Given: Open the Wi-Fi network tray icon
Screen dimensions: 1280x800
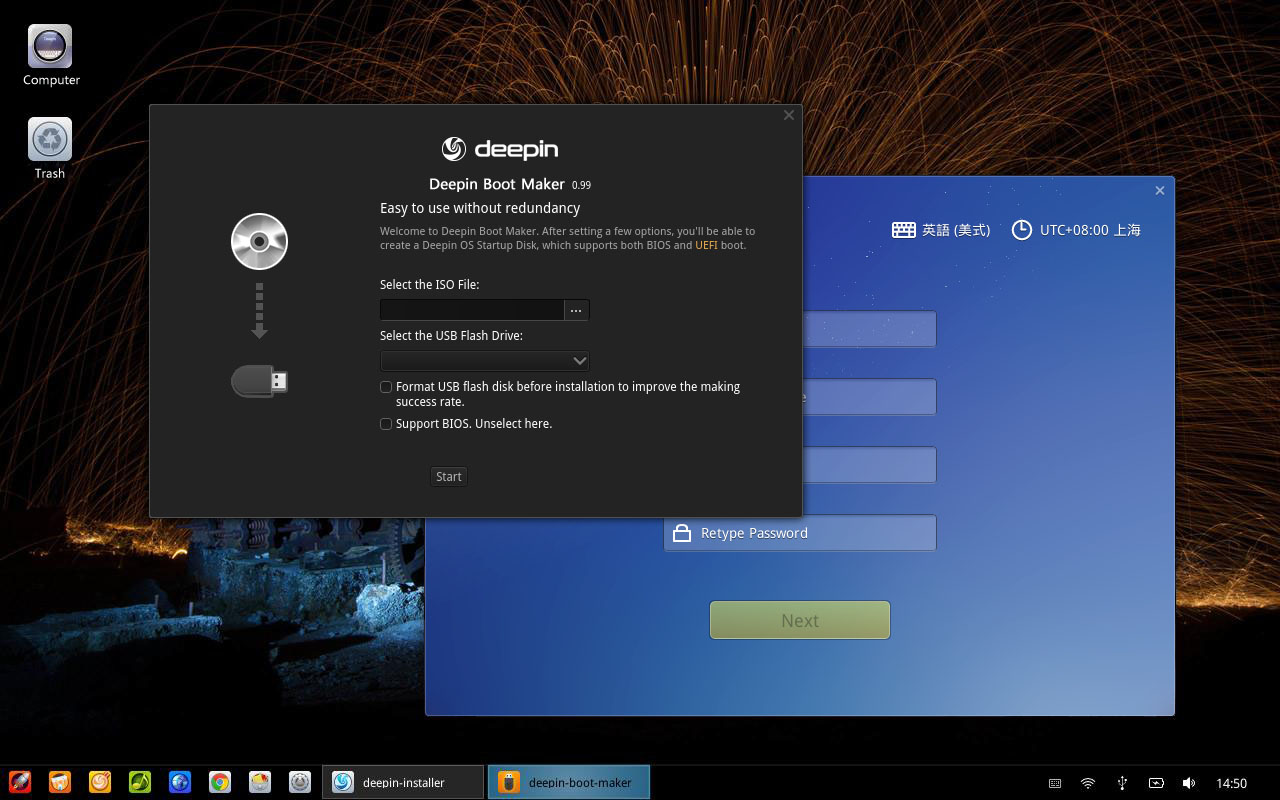Looking at the screenshot, I should (x=1088, y=783).
